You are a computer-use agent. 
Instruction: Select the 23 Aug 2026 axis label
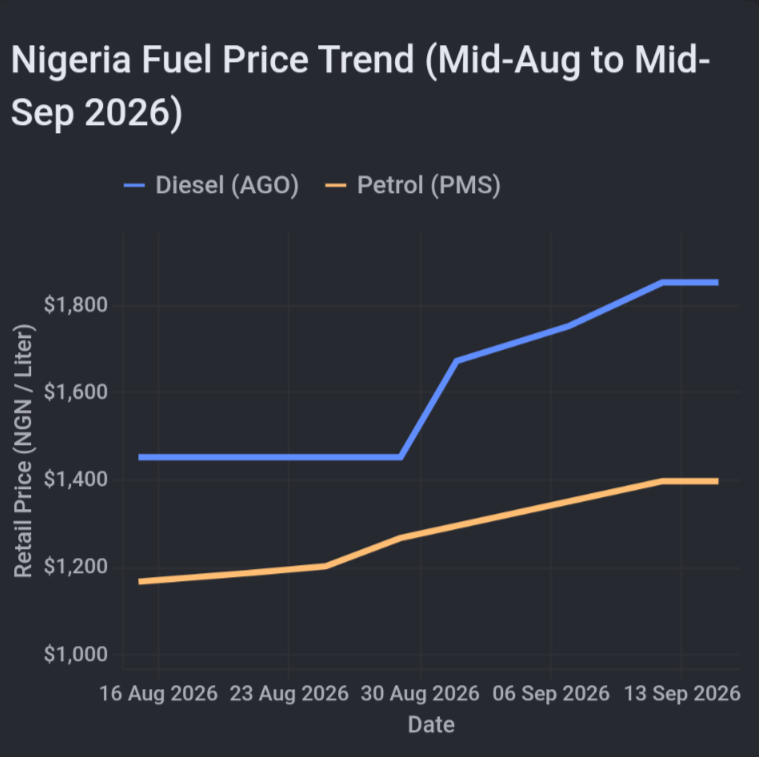point(289,693)
